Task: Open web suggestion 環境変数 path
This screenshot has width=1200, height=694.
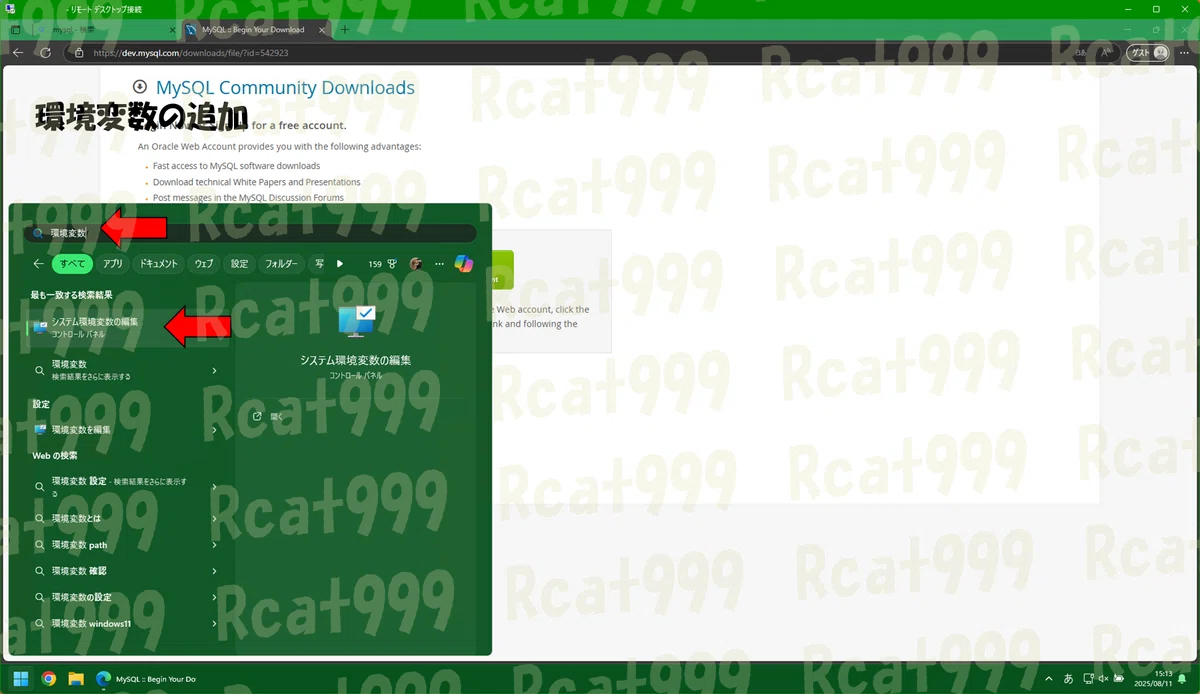Action: tap(127, 545)
